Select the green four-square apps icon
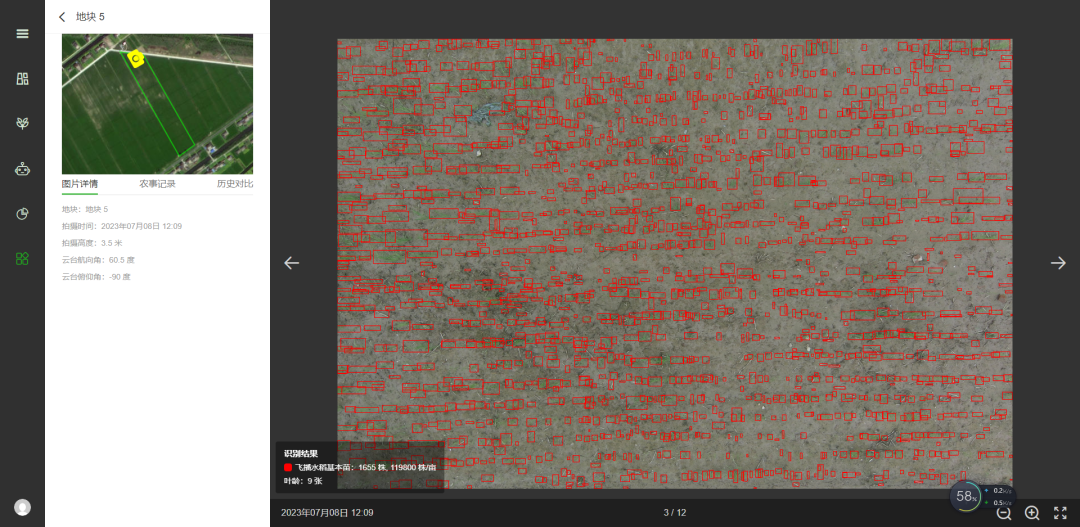 point(22,259)
